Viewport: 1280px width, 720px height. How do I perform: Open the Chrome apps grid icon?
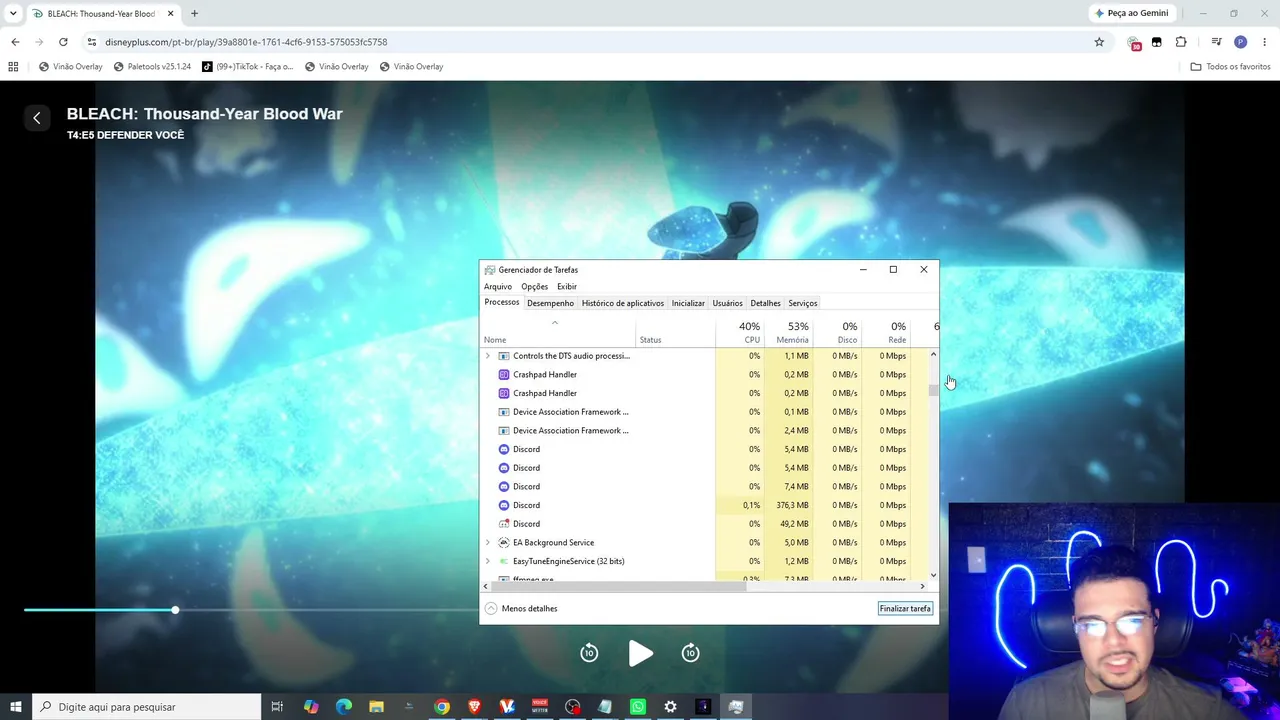13,67
